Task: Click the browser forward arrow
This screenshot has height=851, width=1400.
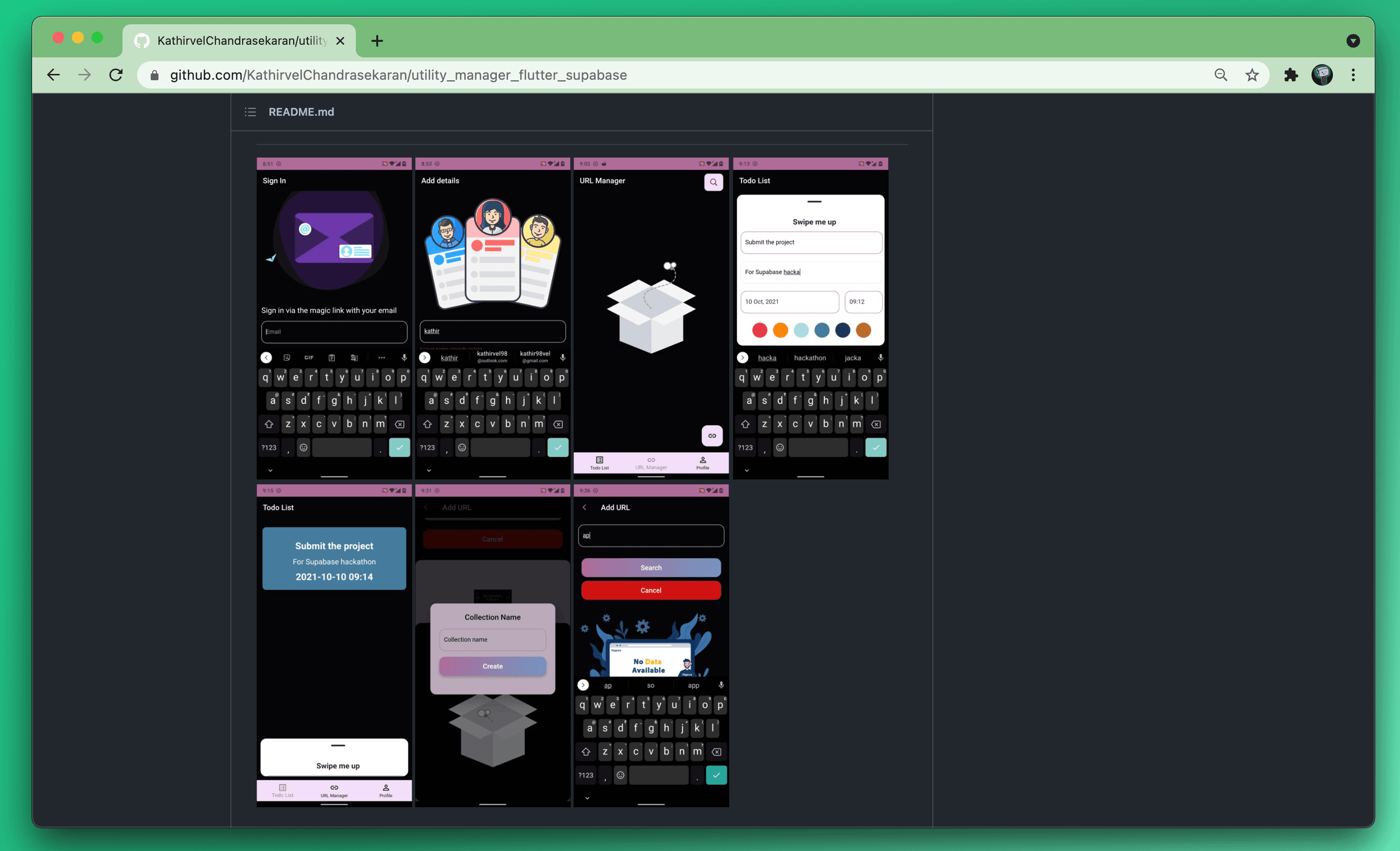Action: [85, 75]
